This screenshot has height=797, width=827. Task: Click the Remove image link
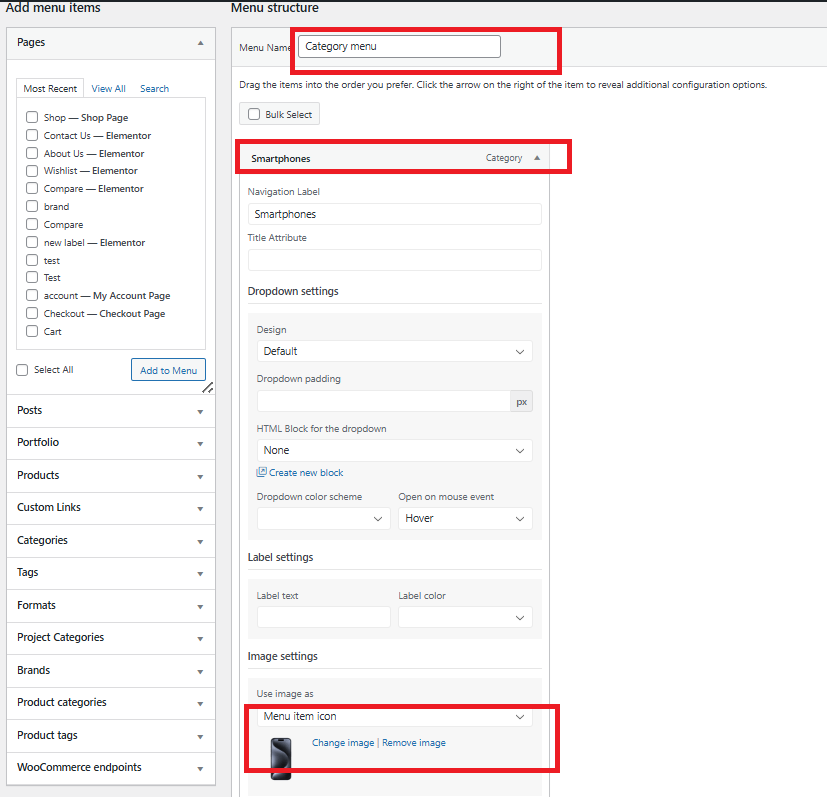(414, 743)
